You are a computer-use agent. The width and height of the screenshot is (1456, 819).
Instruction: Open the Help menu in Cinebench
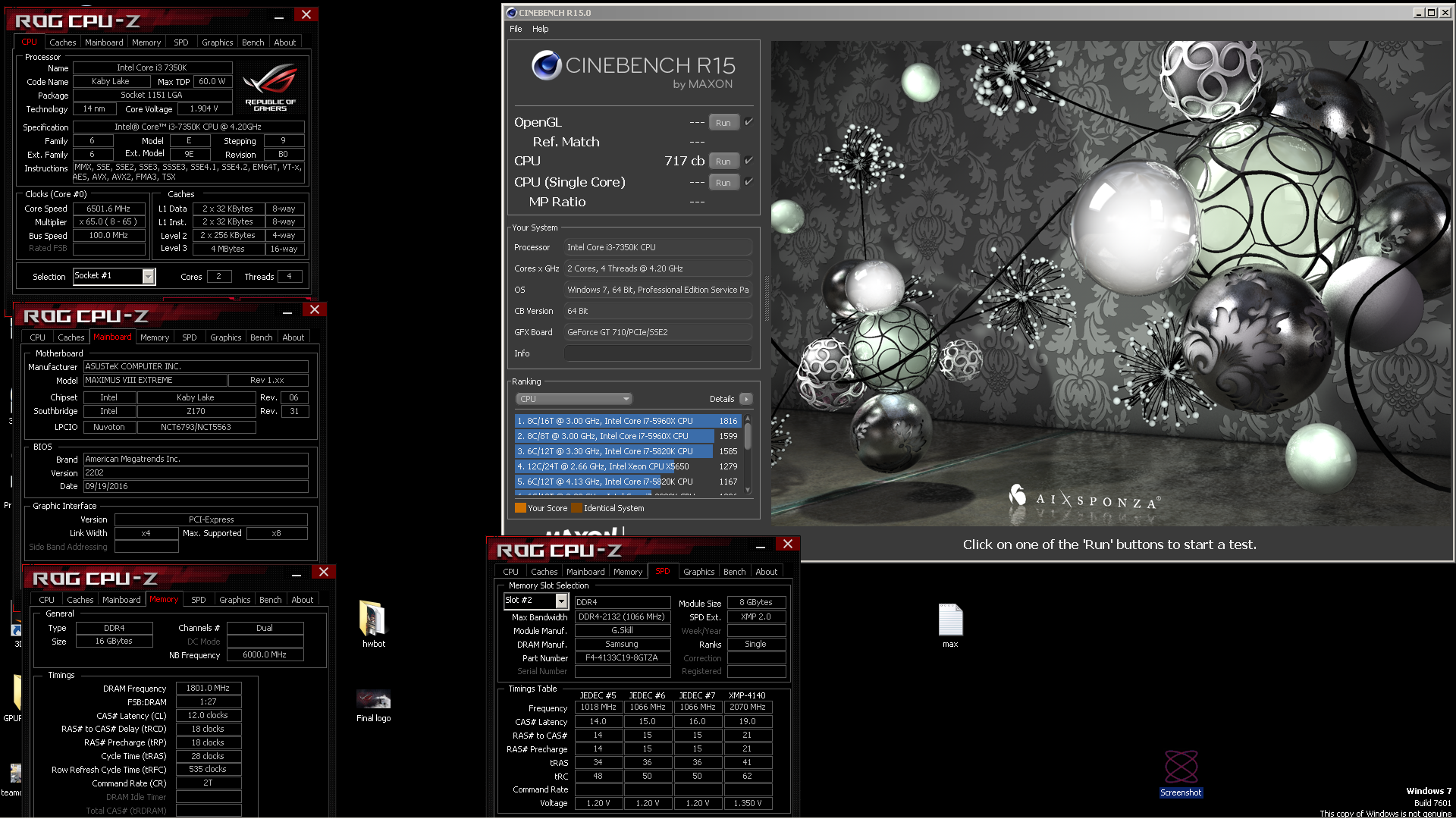[540, 29]
